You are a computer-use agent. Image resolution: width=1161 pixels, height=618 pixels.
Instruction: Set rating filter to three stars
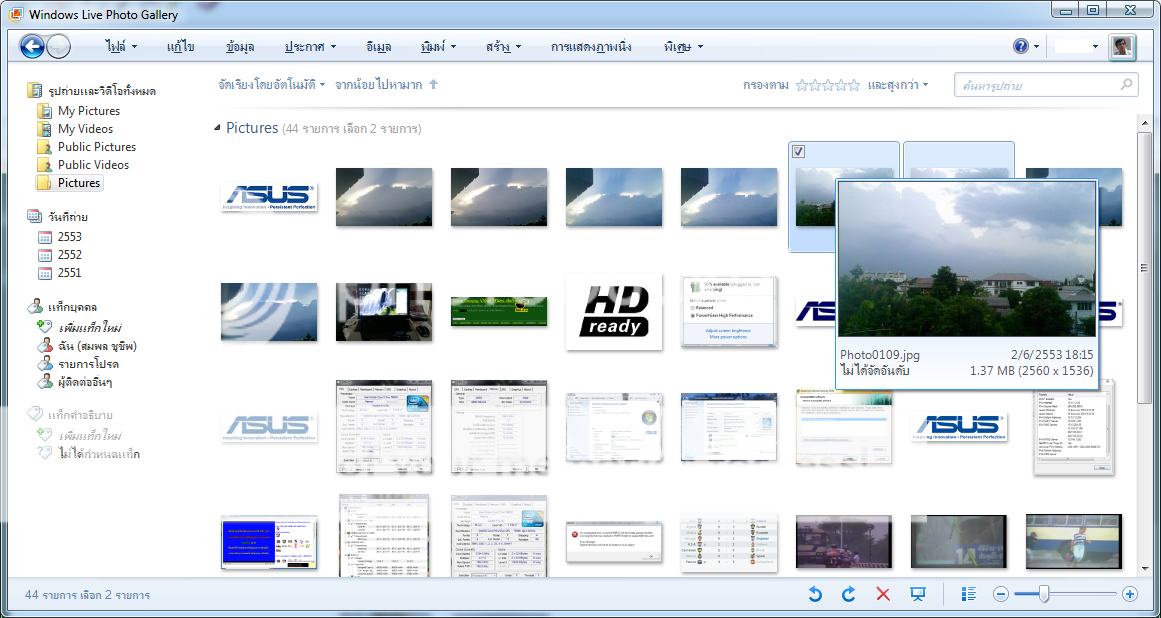click(828, 85)
